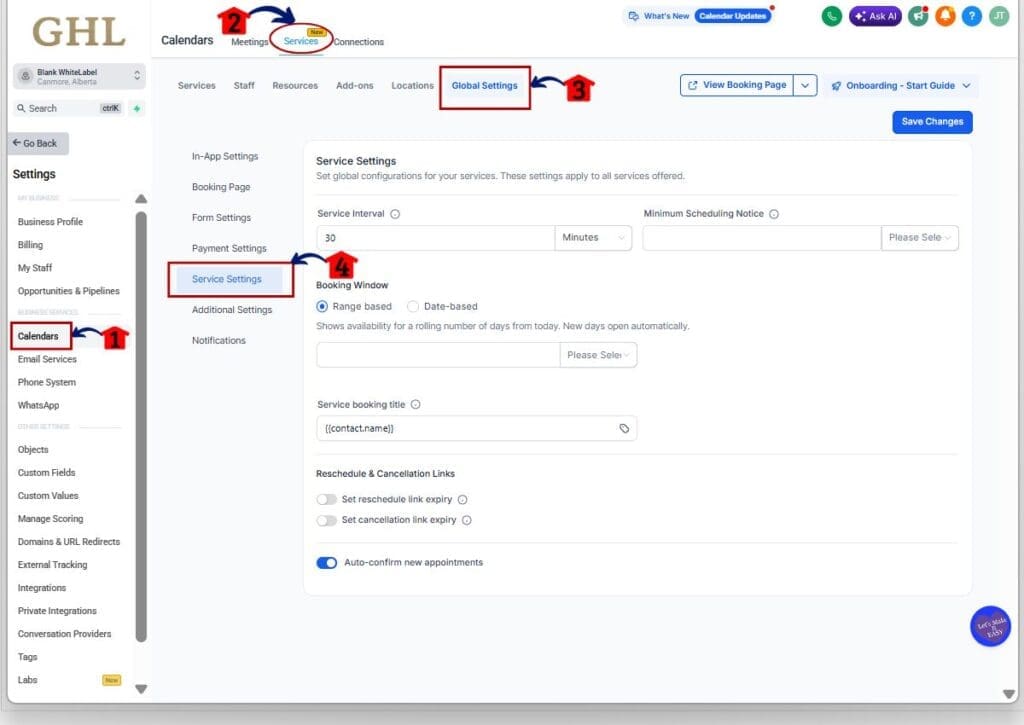Open the JT profile avatar
Screen dimensions: 1024x725
click(999, 16)
